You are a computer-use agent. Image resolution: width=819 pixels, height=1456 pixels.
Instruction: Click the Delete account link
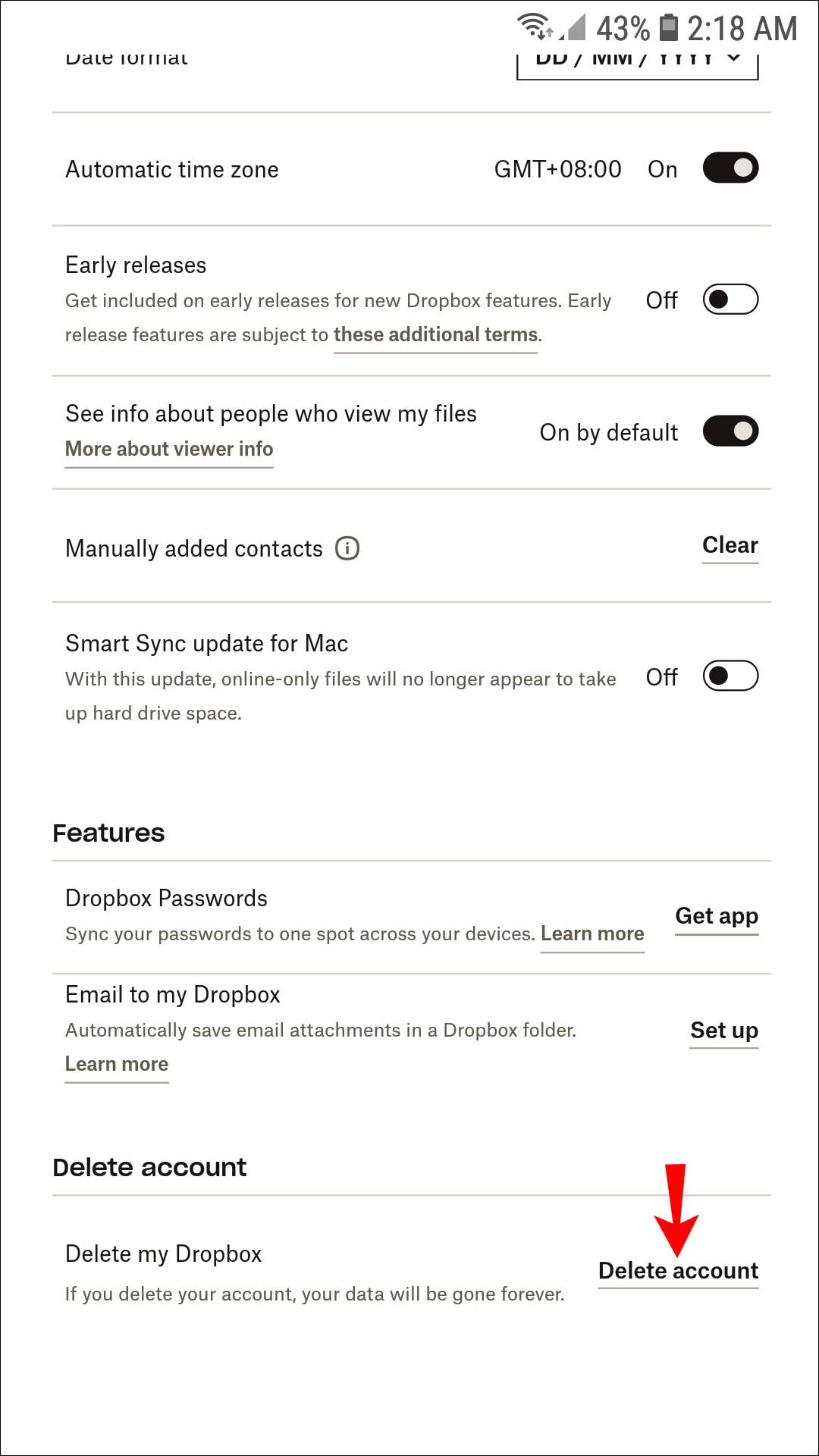[x=678, y=1271]
